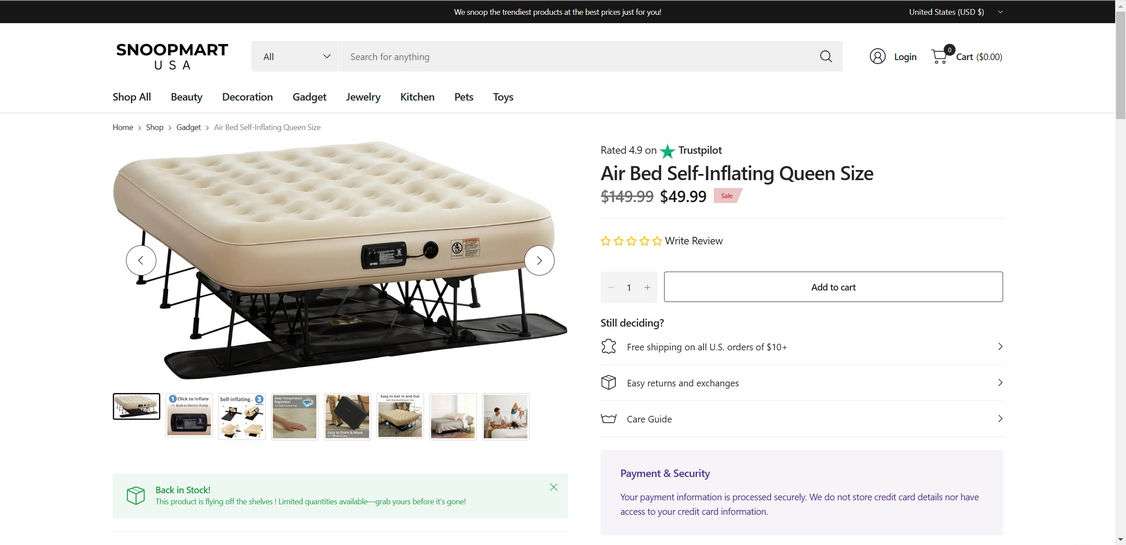Screen dimensions: 1126x545
Task: Decrease quantity with minus button
Action: coord(611,287)
